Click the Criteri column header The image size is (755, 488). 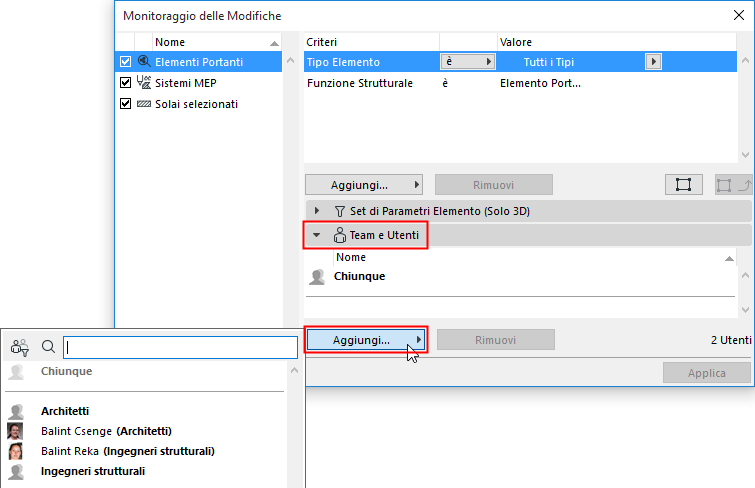tap(371, 42)
